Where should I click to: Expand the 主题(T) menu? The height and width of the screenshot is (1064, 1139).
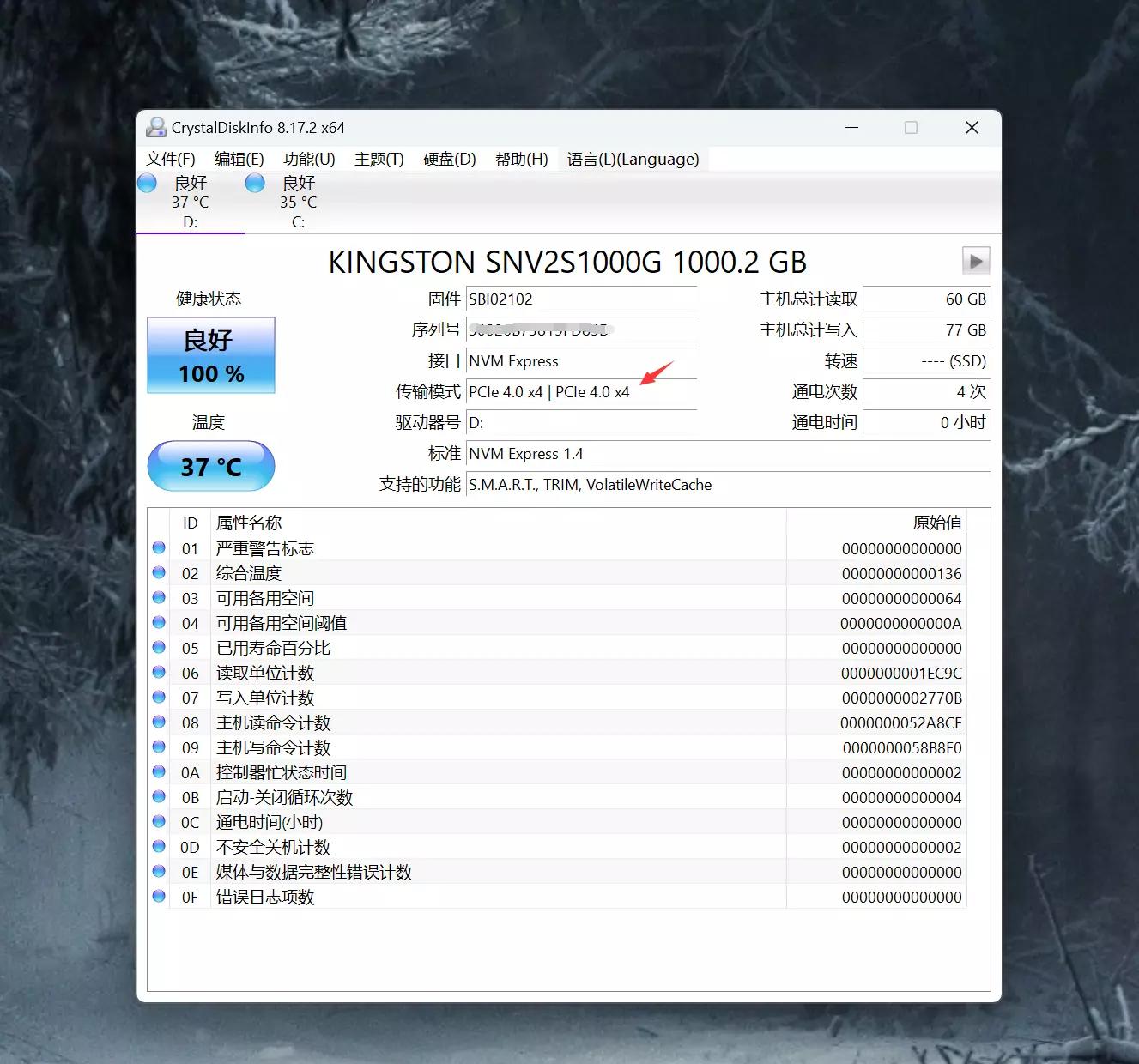[378, 159]
